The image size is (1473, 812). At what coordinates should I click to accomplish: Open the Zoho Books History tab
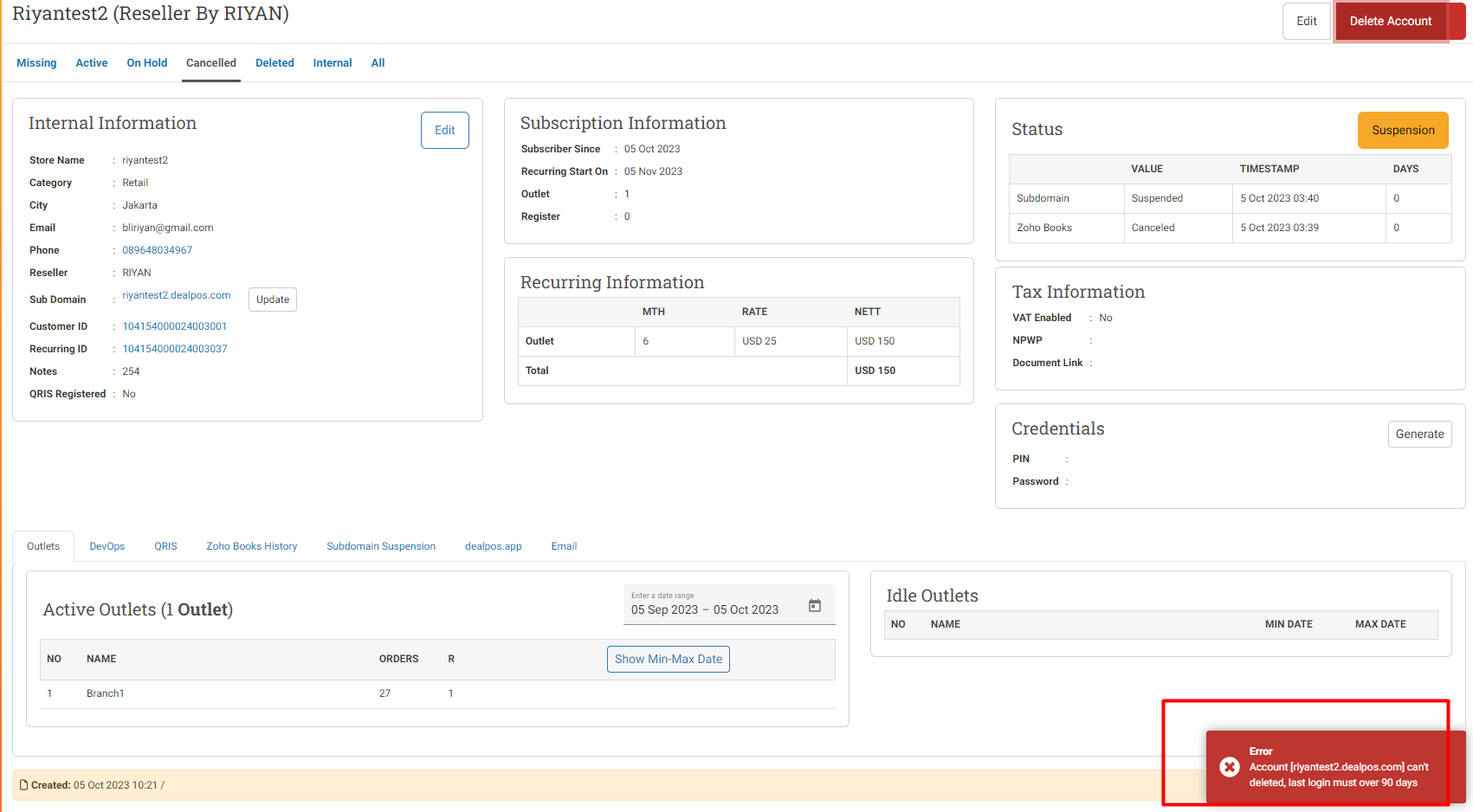(252, 546)
